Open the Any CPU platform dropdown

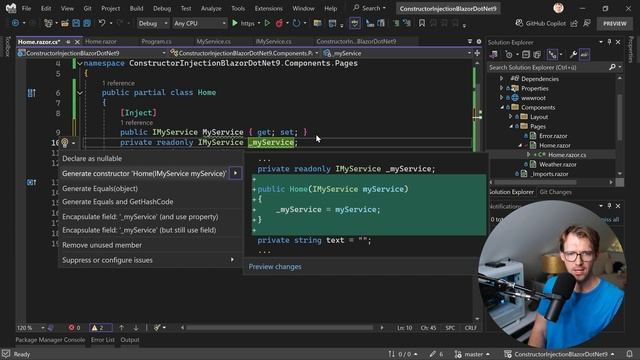pyautogui.click(x=200, y=23)
